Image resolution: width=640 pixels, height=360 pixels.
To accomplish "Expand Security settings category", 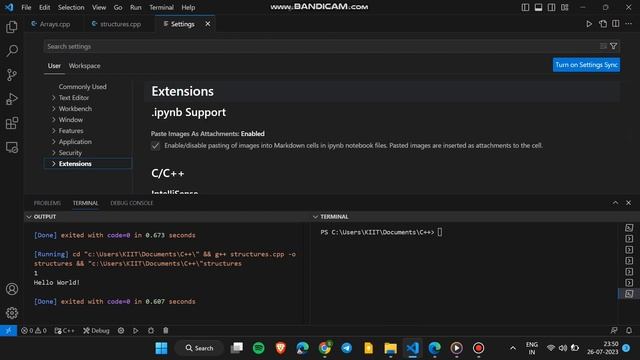I will (70, 153).
